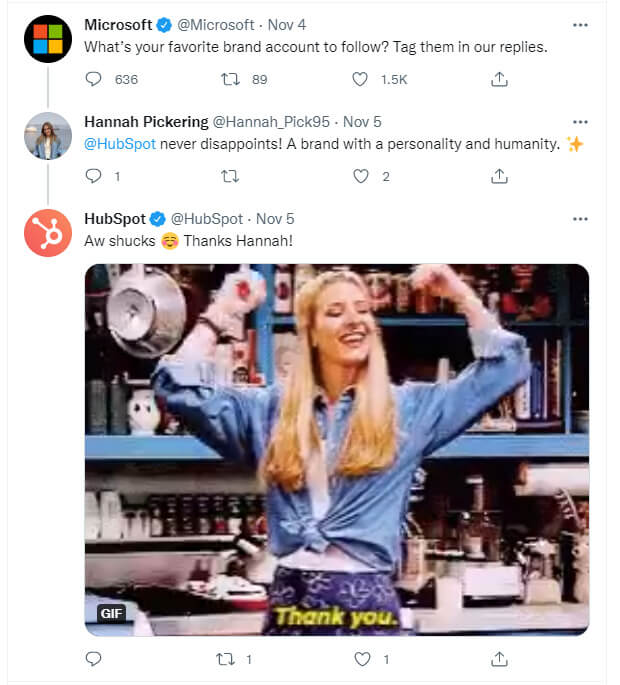Screen dimensions: 620x685
Task: Share Hannah Pickering's tweet
Action: (499, 176)
